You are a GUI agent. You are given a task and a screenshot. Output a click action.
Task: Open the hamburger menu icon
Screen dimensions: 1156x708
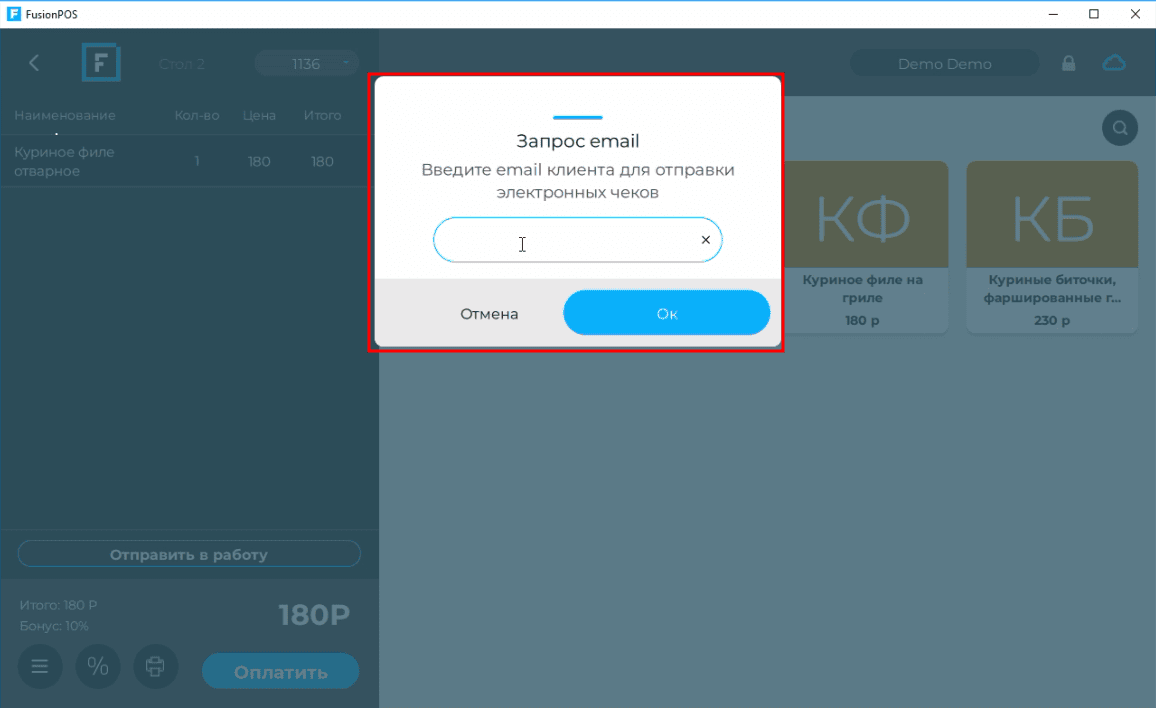40,667
